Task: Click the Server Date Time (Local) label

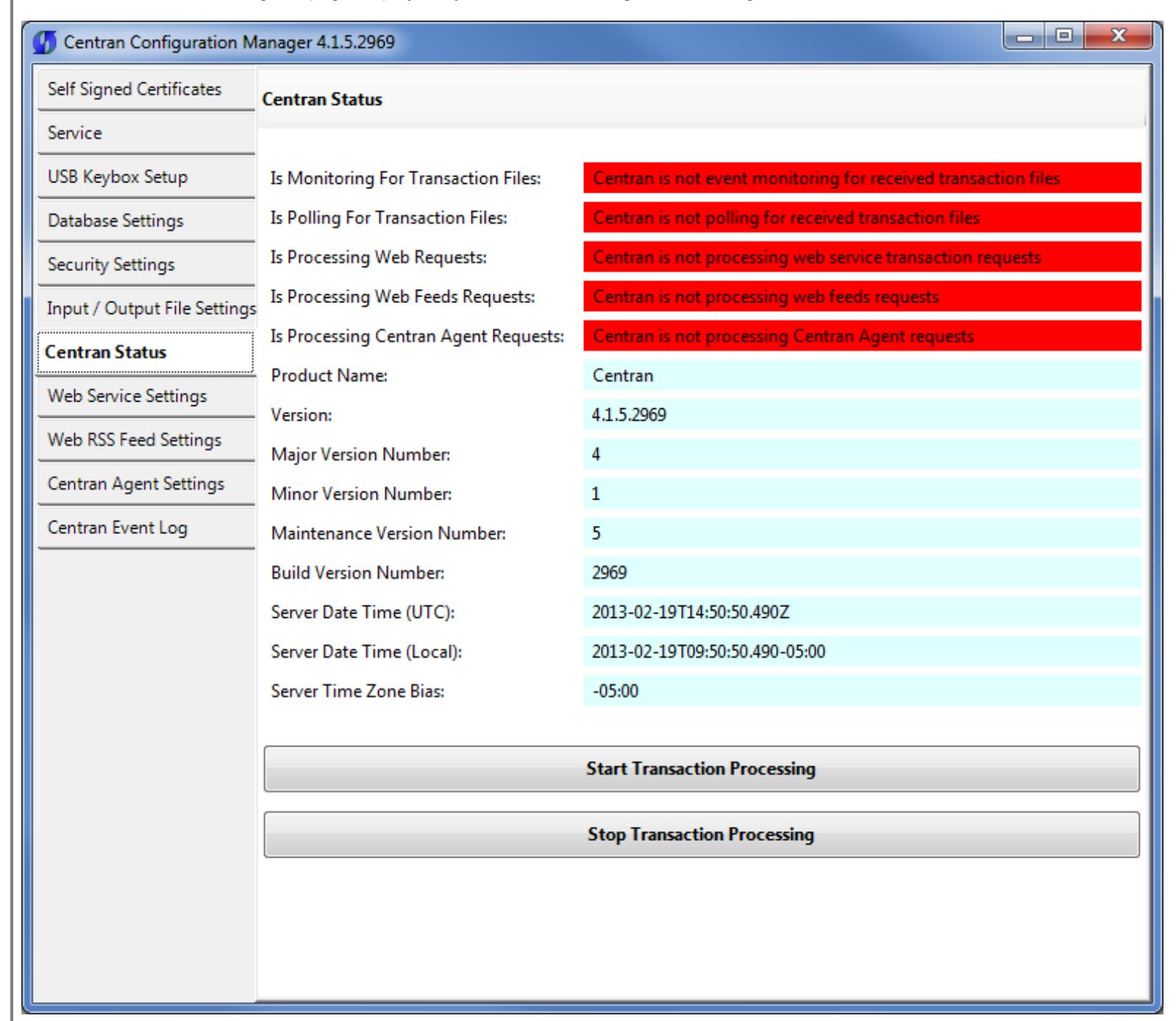Action: click(367, 652)
